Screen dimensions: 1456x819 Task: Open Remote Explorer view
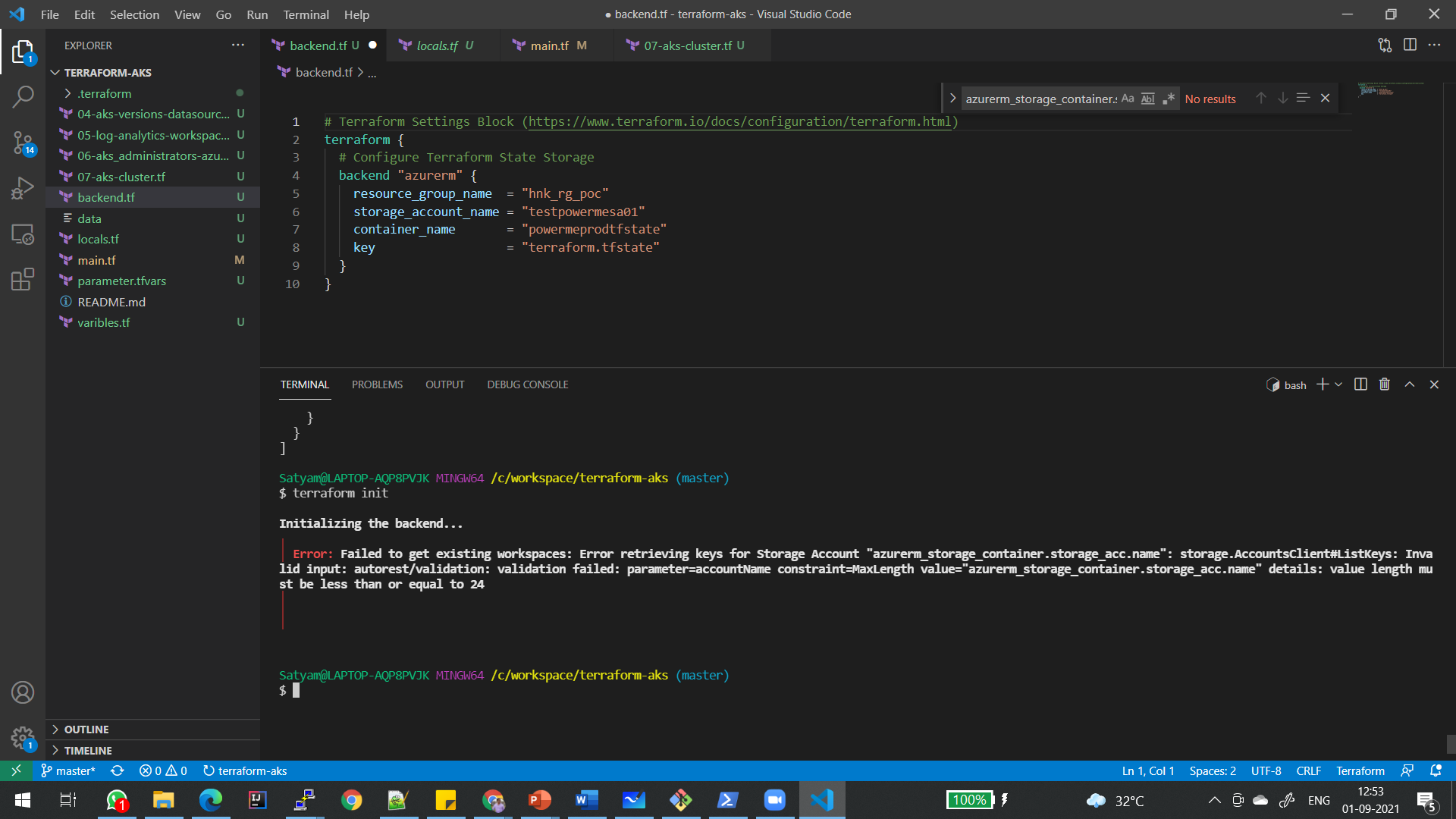click(x=23, y=234)
